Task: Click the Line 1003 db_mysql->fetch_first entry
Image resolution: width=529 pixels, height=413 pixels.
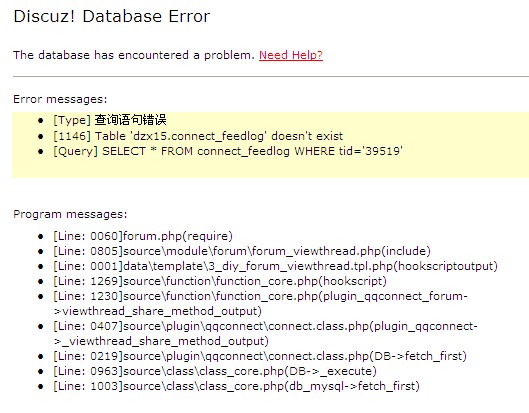Action: tap(236, 386)
